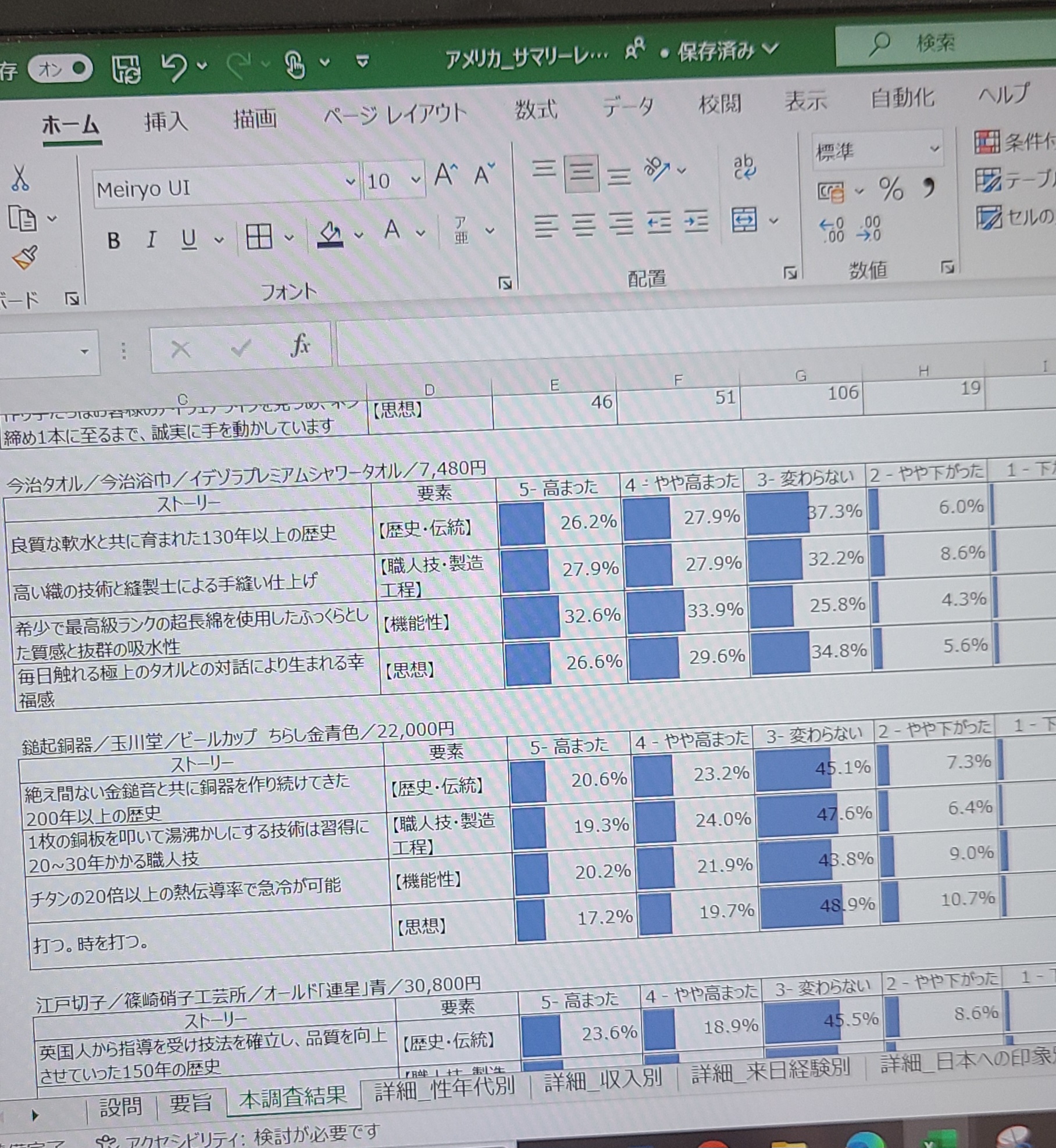Screen dimensions: 1056x1148
Task: Toggle Underline formatting
Action: point(189,238)
